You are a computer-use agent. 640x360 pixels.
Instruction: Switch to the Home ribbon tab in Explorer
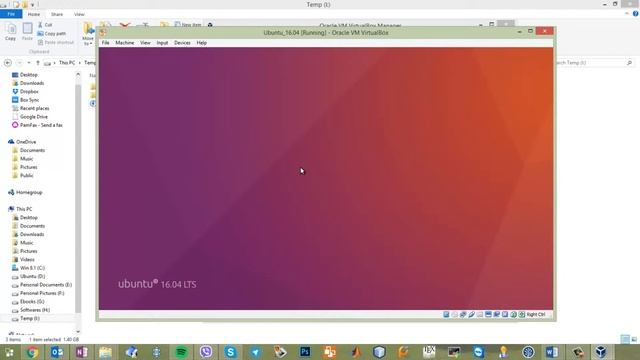tap(34, 14)
